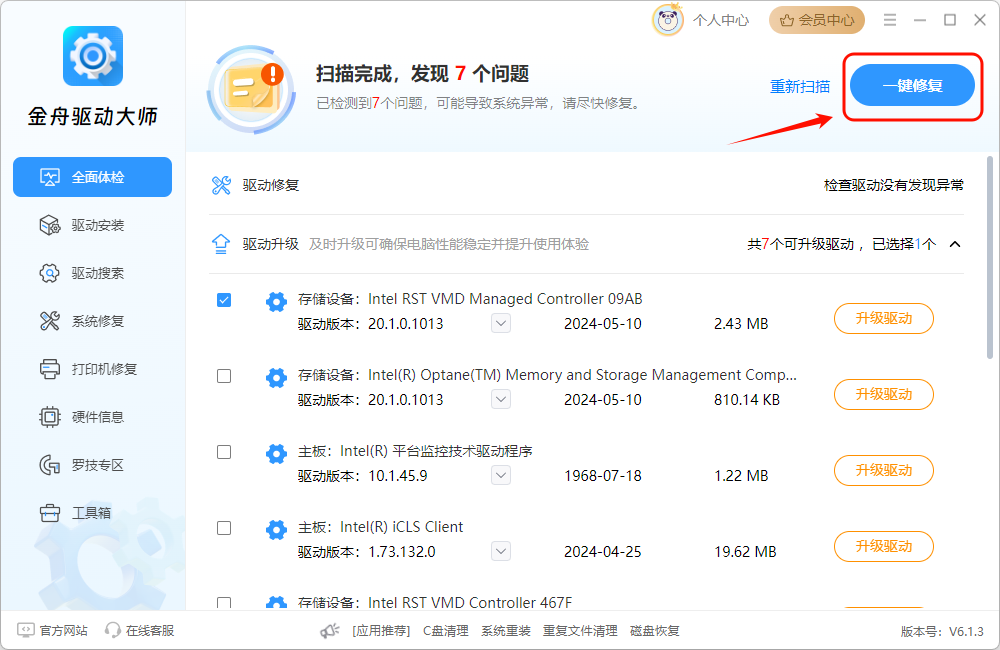Click the 官方网站 monitor icon
This screenshot has height=650, width=1000.
click(x=26, y=630)
